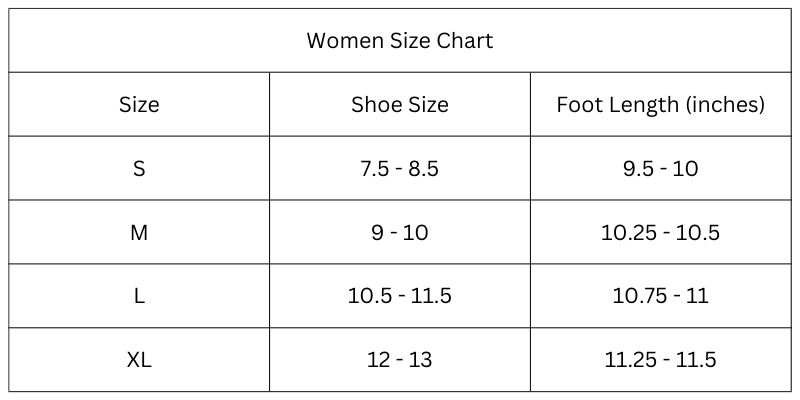
Task: Click shoe size 12 - 13 cell
Action: click(x=400, y=360)
